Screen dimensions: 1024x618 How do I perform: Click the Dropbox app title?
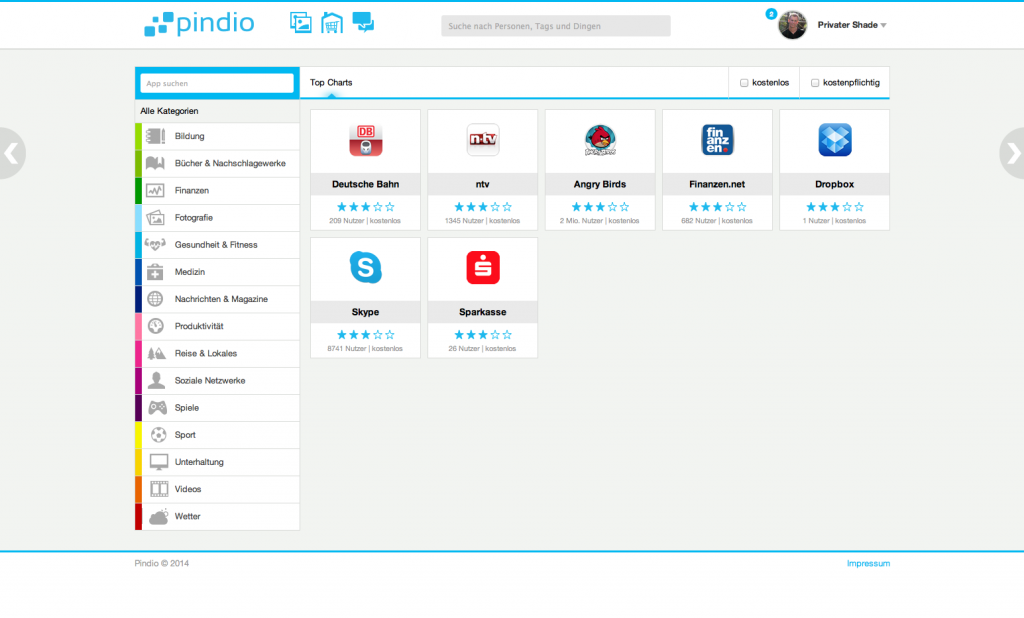coord(834,184)
